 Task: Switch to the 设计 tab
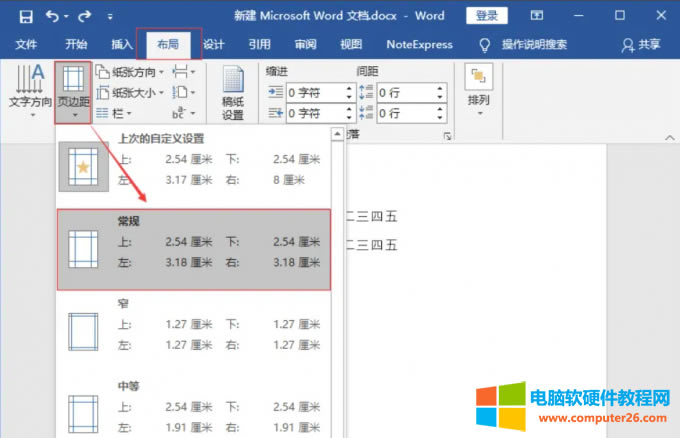[x=214, y=44]
